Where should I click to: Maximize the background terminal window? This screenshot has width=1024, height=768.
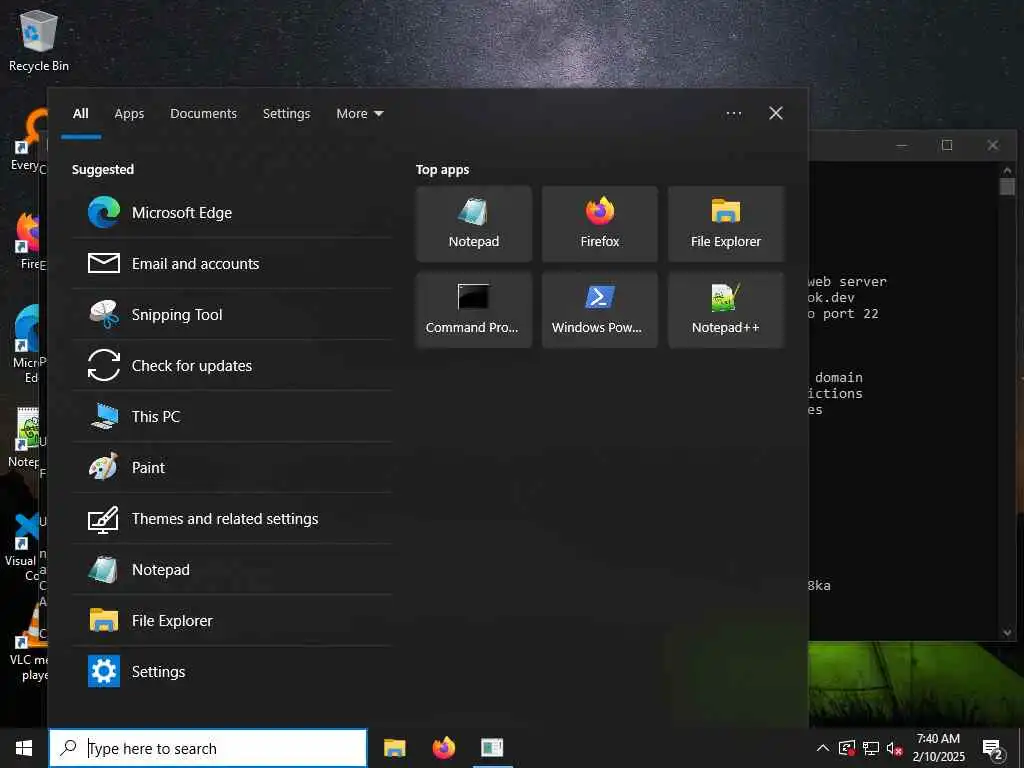tap(947, 145)
